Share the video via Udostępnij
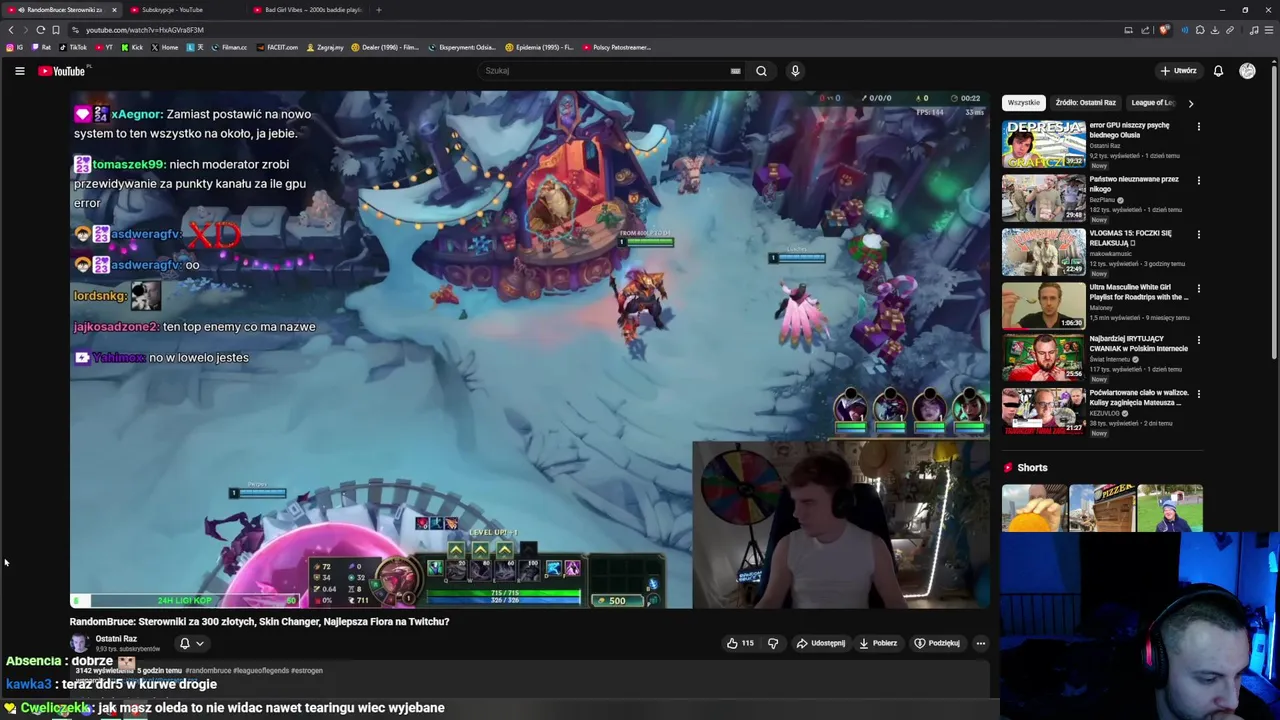 [x=821, y=643]
